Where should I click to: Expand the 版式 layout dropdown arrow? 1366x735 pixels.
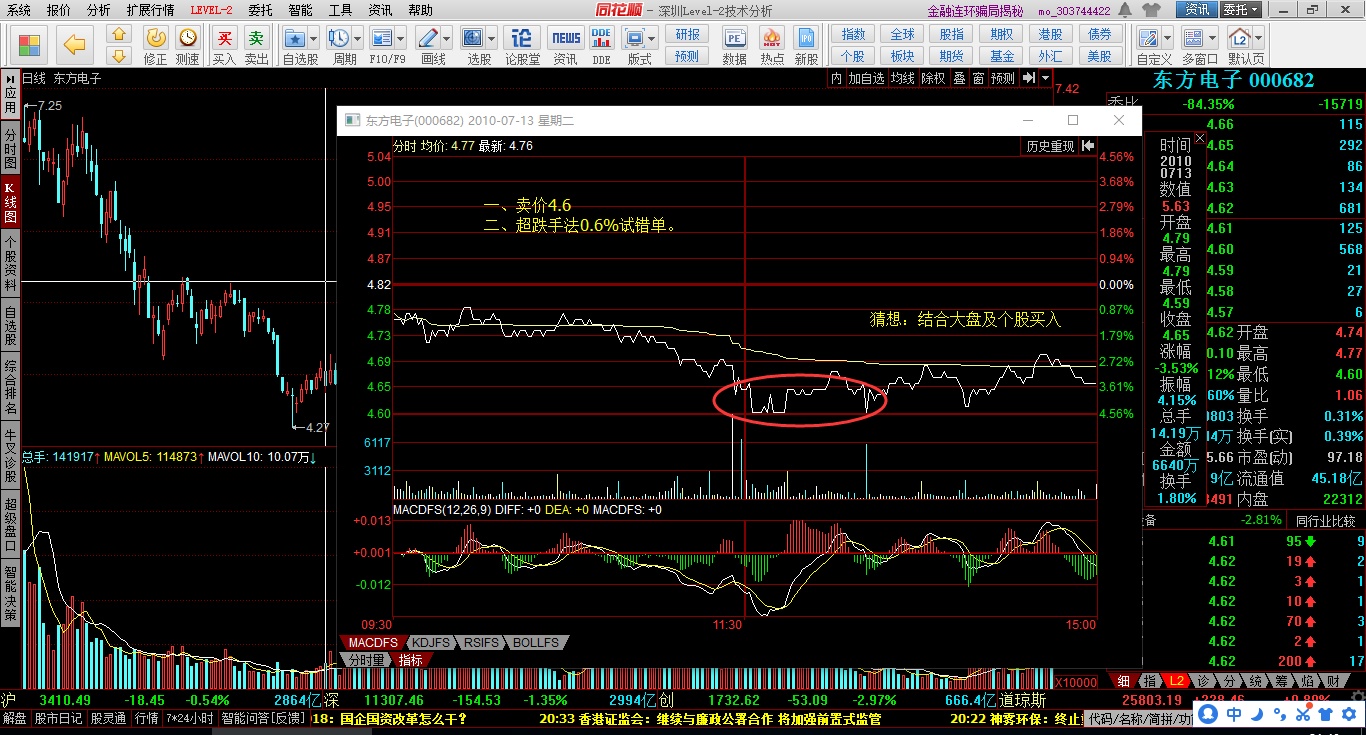point(650,38)
